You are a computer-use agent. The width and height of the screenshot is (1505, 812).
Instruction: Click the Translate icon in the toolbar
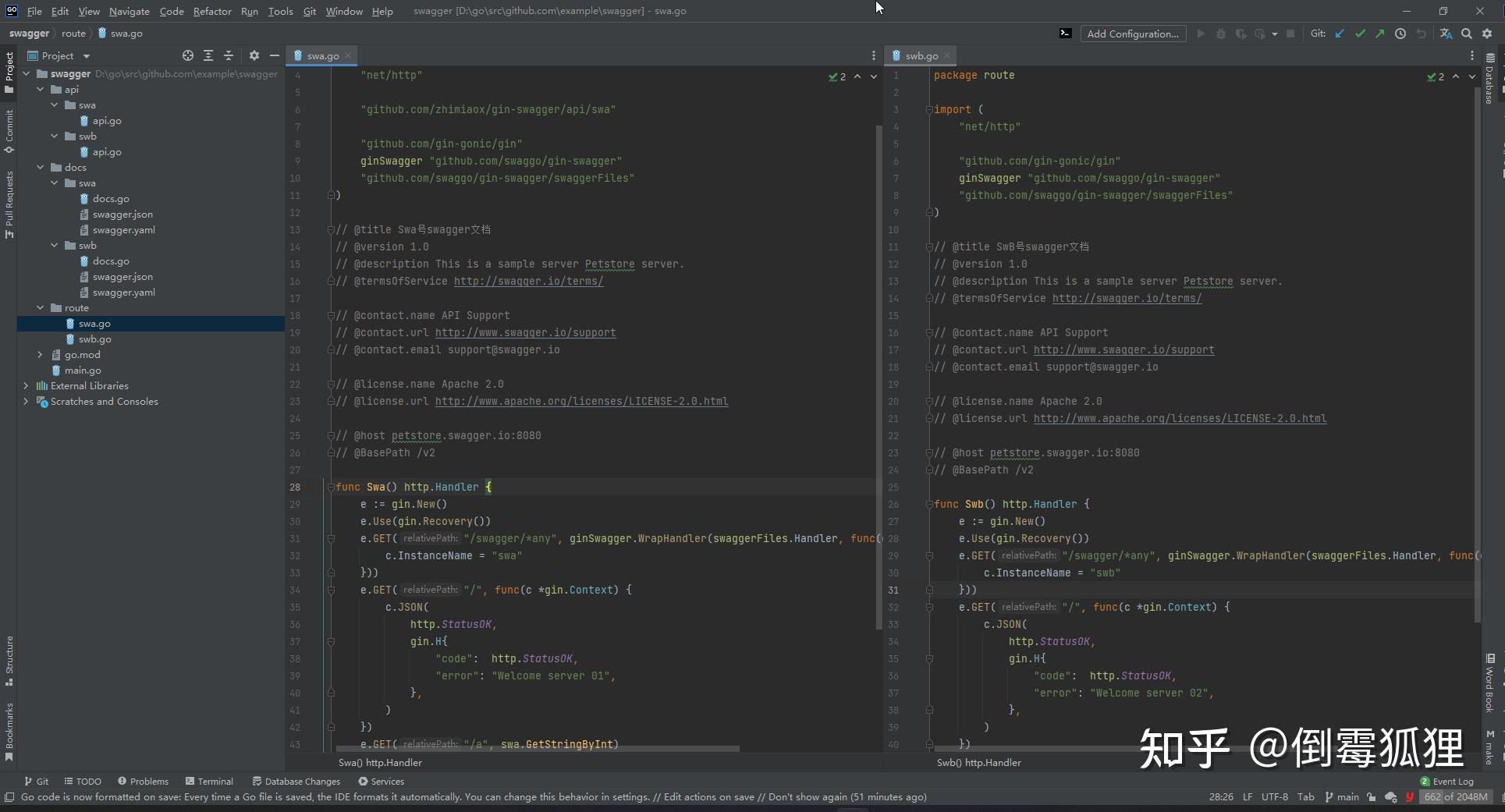(1446, 34)
